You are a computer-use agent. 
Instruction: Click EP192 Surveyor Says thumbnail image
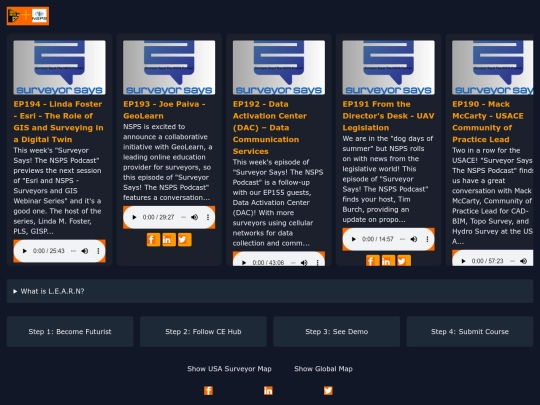click(x=279, y=68)
